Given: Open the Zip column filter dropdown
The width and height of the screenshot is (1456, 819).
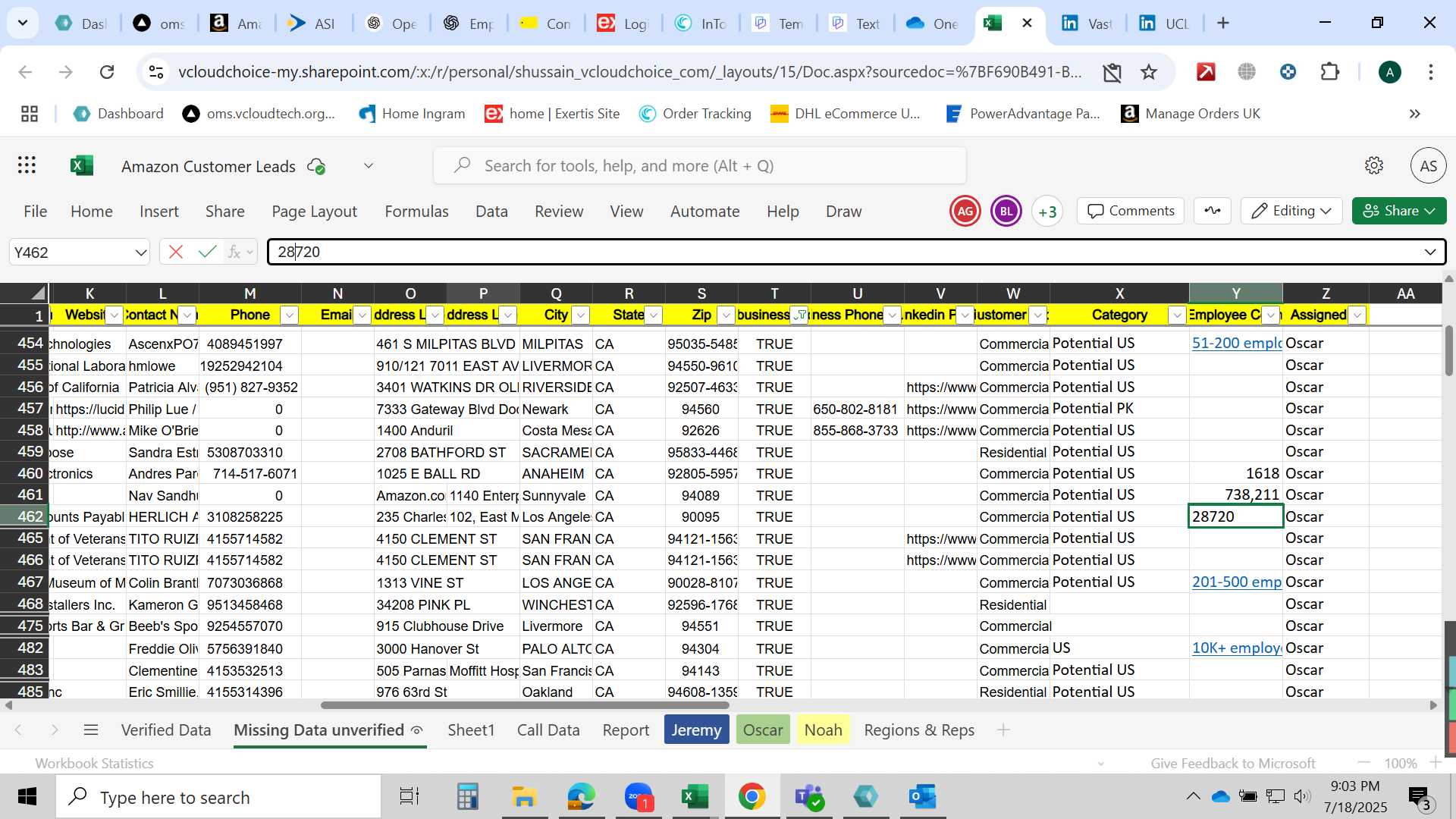Looking at the screenshot, I should click(x=726, y=315).
